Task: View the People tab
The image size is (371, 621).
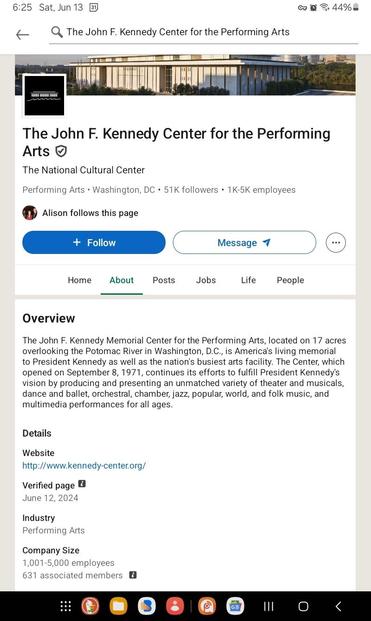Action: pos(290,280)
